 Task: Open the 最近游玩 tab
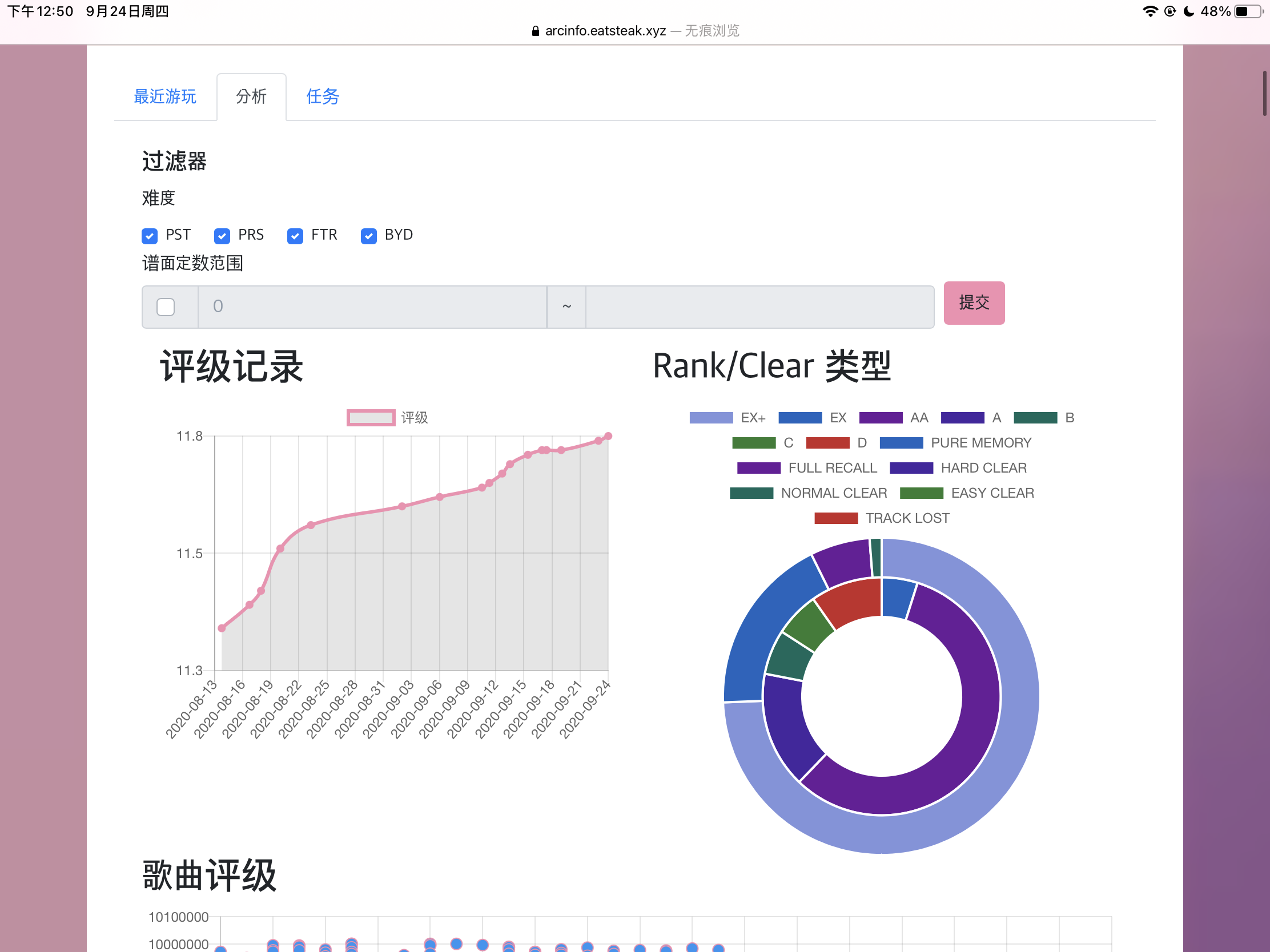tap(165, 96)
